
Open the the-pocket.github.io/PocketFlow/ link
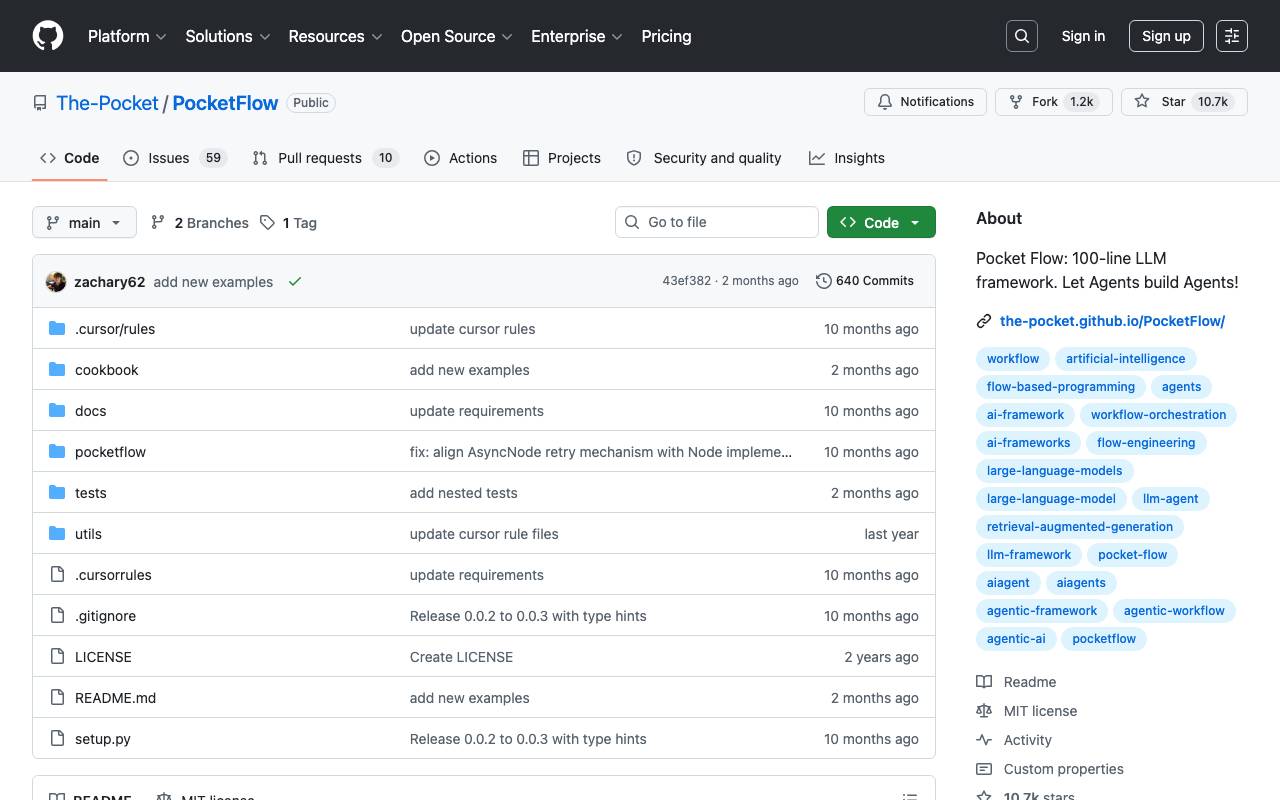(x=1112, y=321)
